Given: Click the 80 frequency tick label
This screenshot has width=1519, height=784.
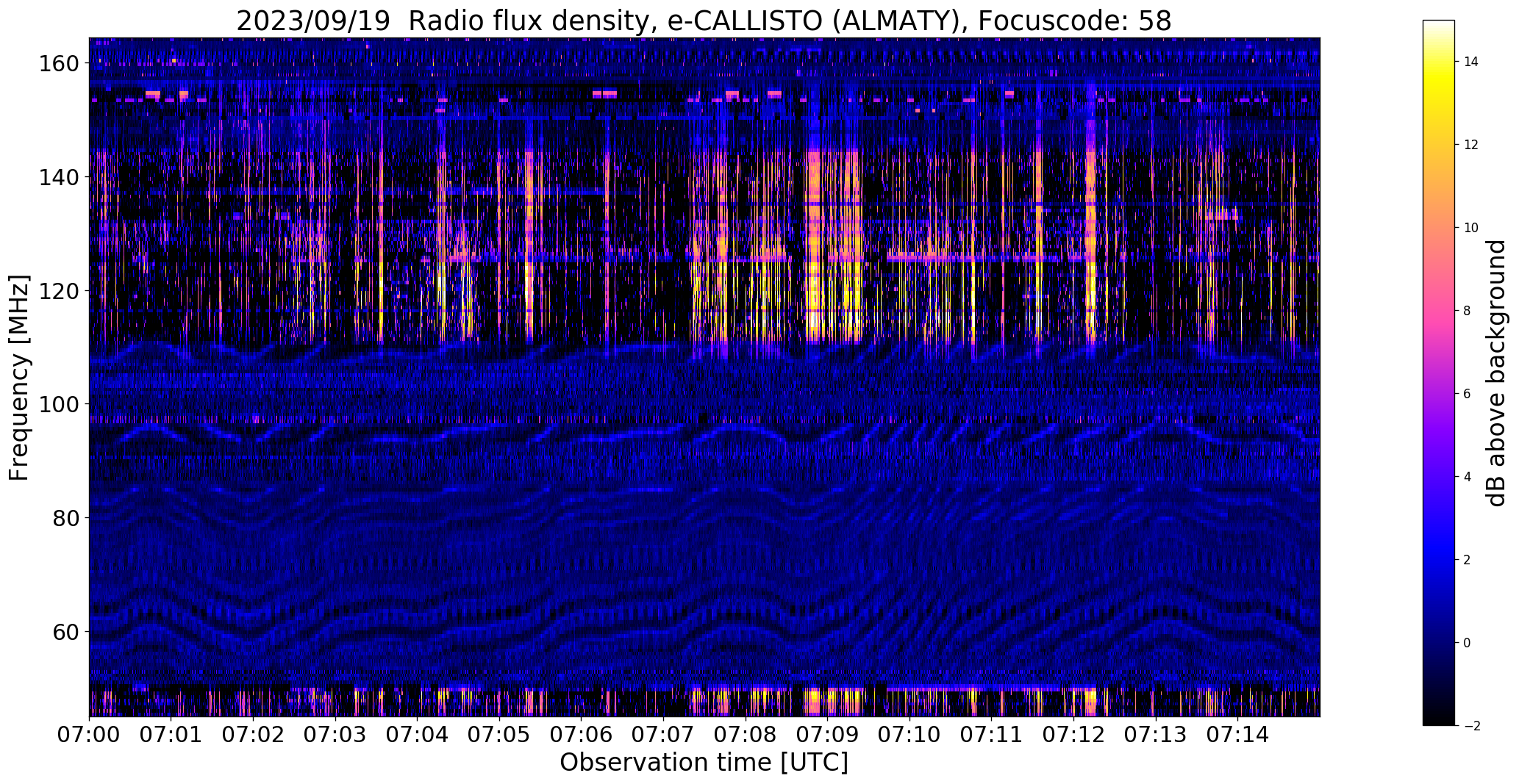Looking at the screenshot, I should 65,518.
